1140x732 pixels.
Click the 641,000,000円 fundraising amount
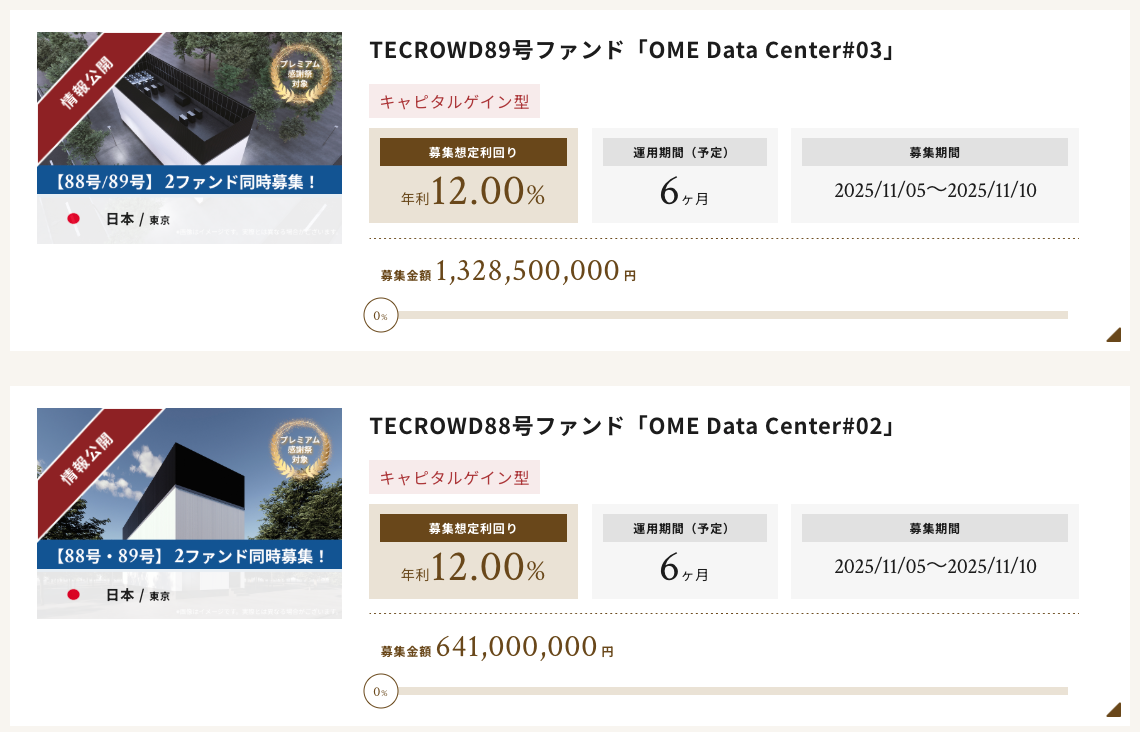(x=516, y=648)
